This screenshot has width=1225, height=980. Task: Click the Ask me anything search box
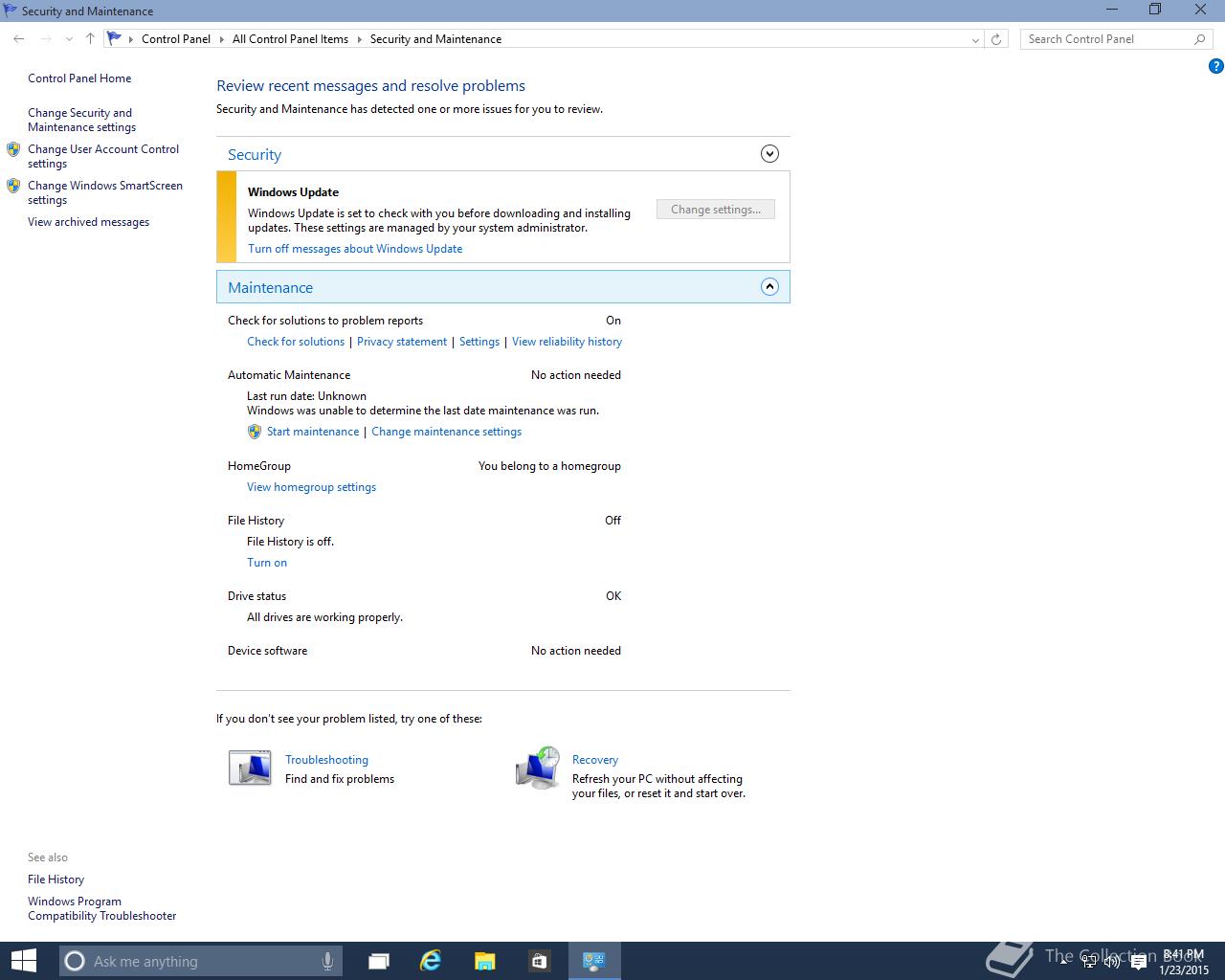click(x=200, y=961)
